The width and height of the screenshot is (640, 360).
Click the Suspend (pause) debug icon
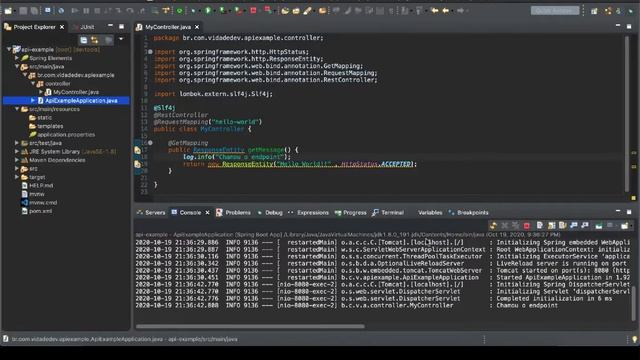coord(86,11)
